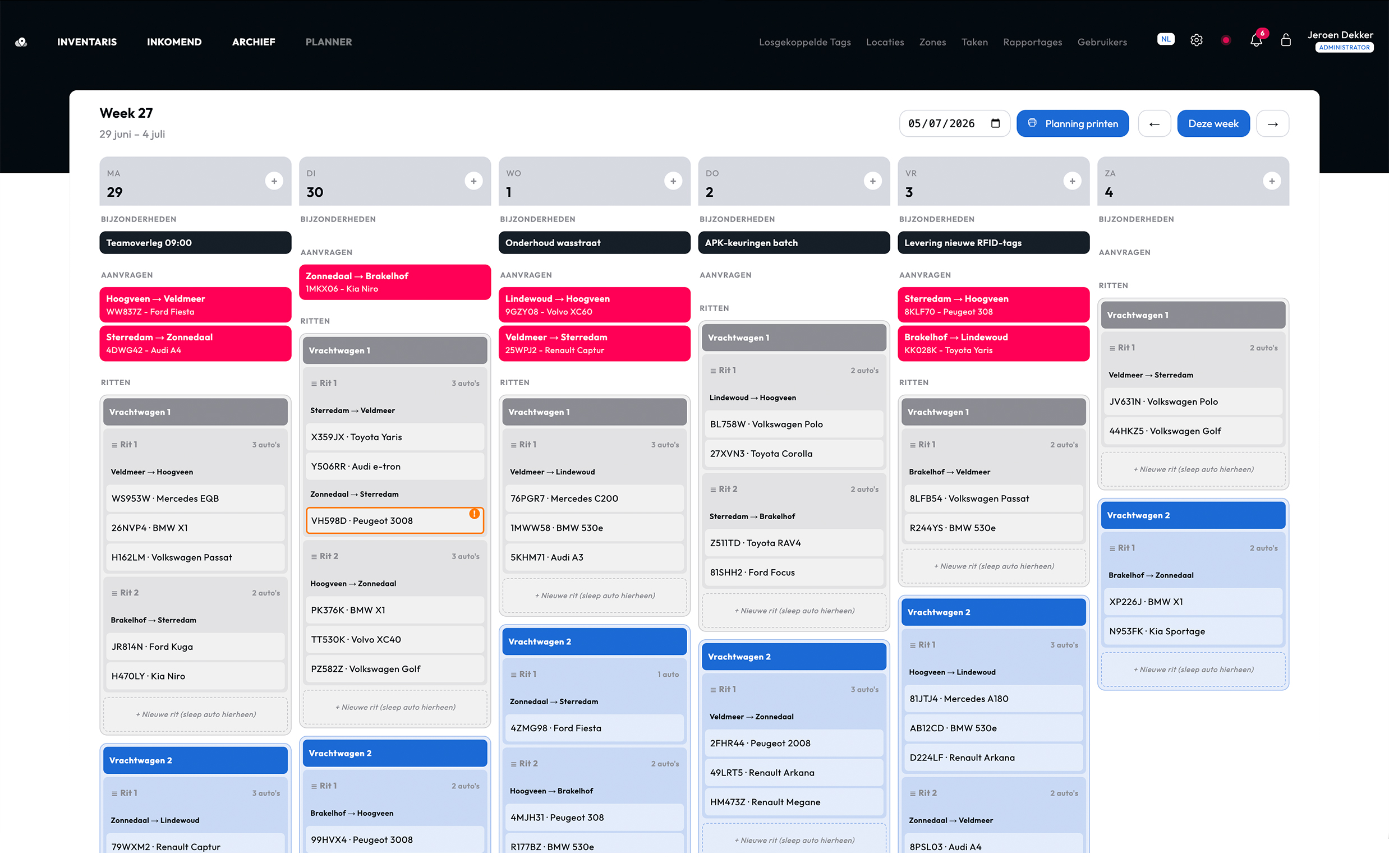Viewport: 1389px width, 868px height.
Task: Click the red record status indicator
Action: [x=1226, y=40]
